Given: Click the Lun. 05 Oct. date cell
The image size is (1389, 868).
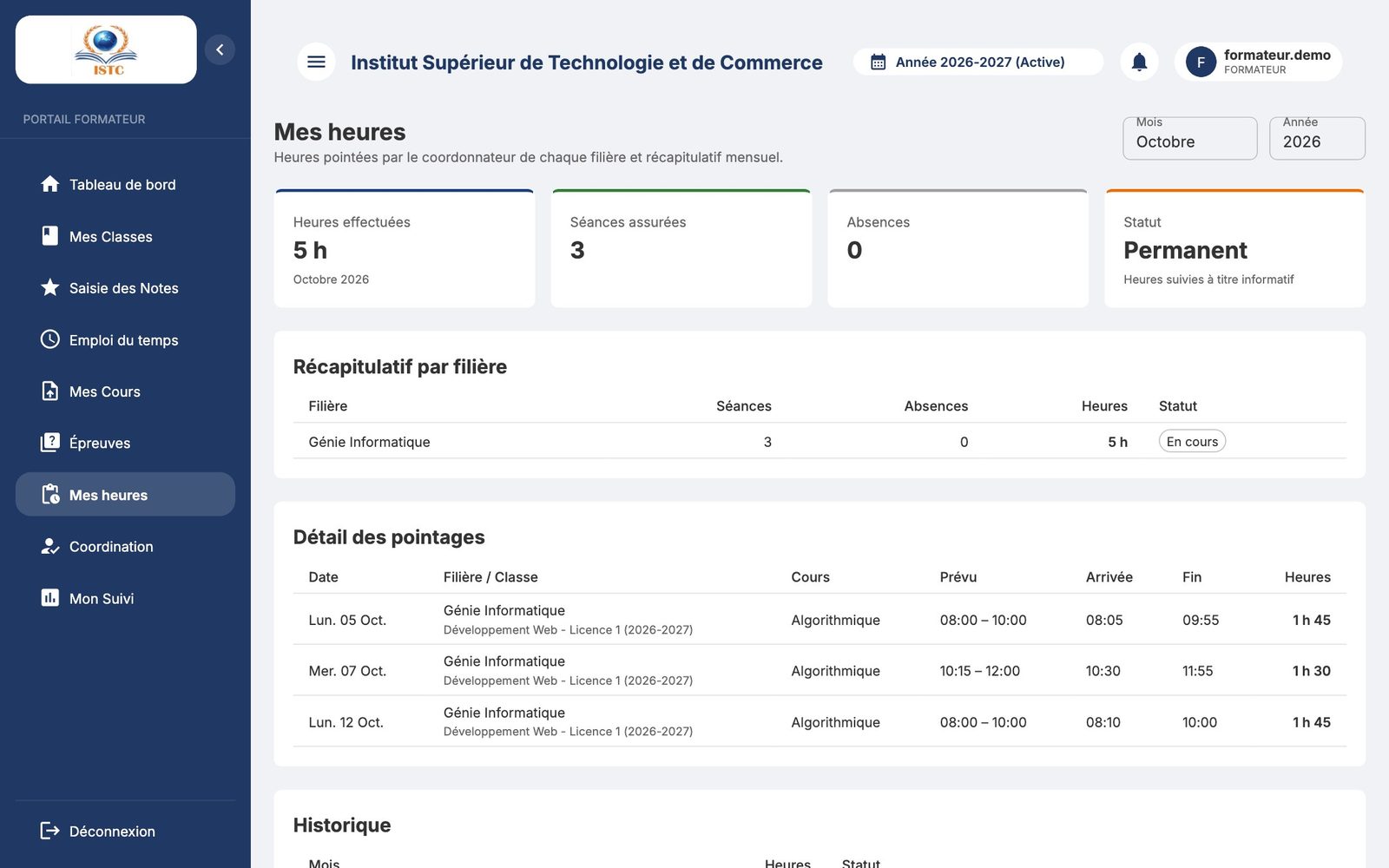Looking at the screenshot, I should (x=347, y=620).
